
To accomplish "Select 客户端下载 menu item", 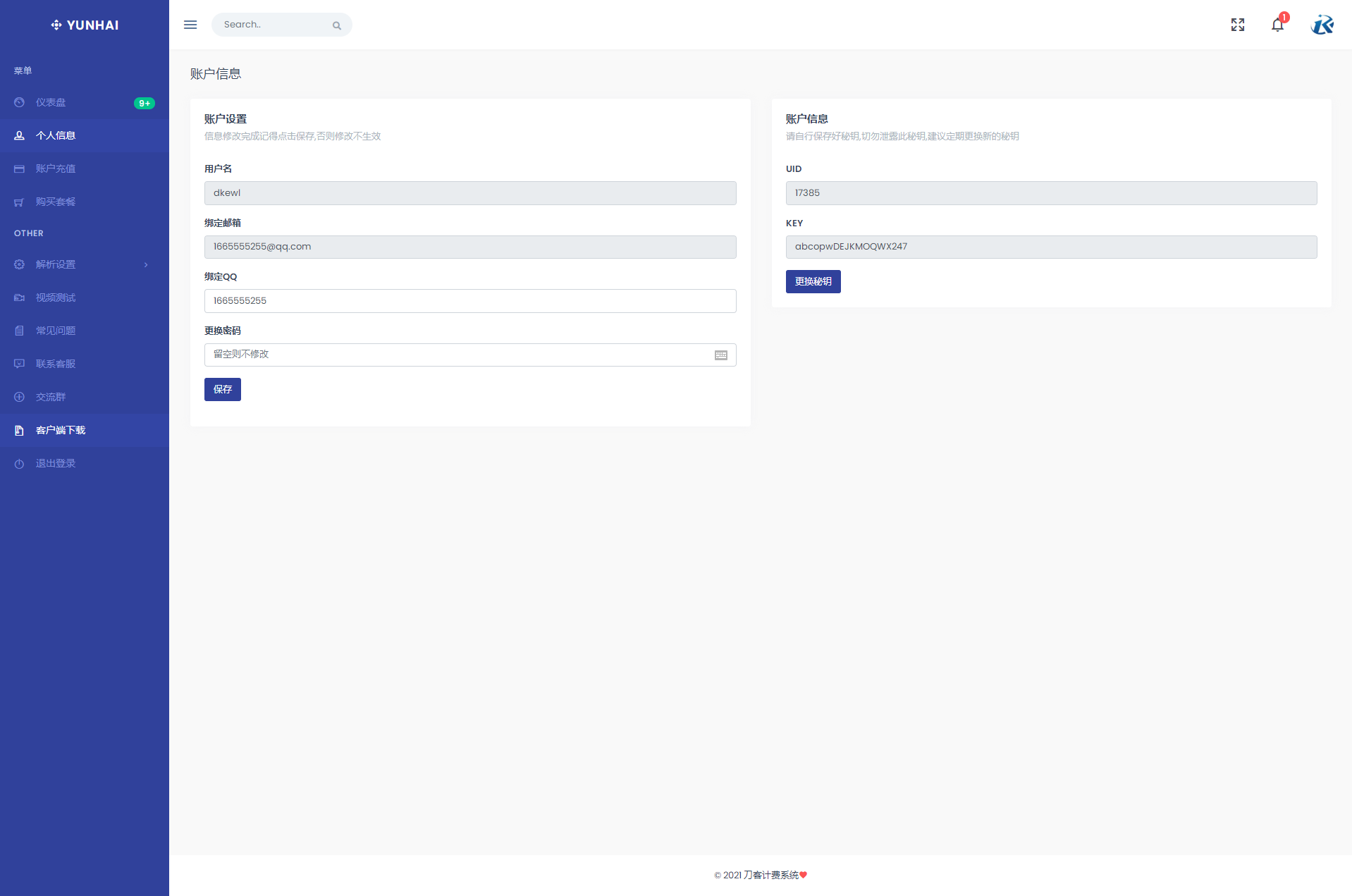I will [61, 430].
